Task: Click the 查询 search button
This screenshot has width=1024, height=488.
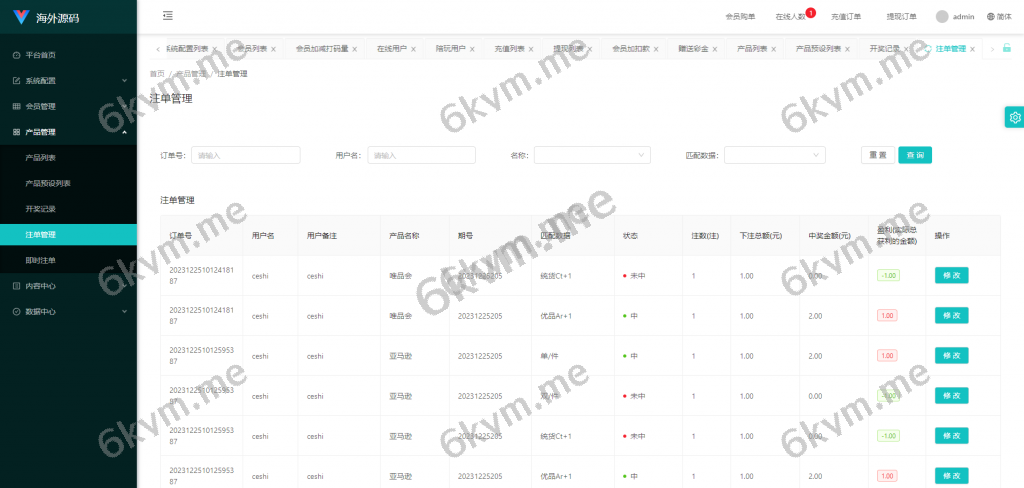Action: (x=915, y=155)
